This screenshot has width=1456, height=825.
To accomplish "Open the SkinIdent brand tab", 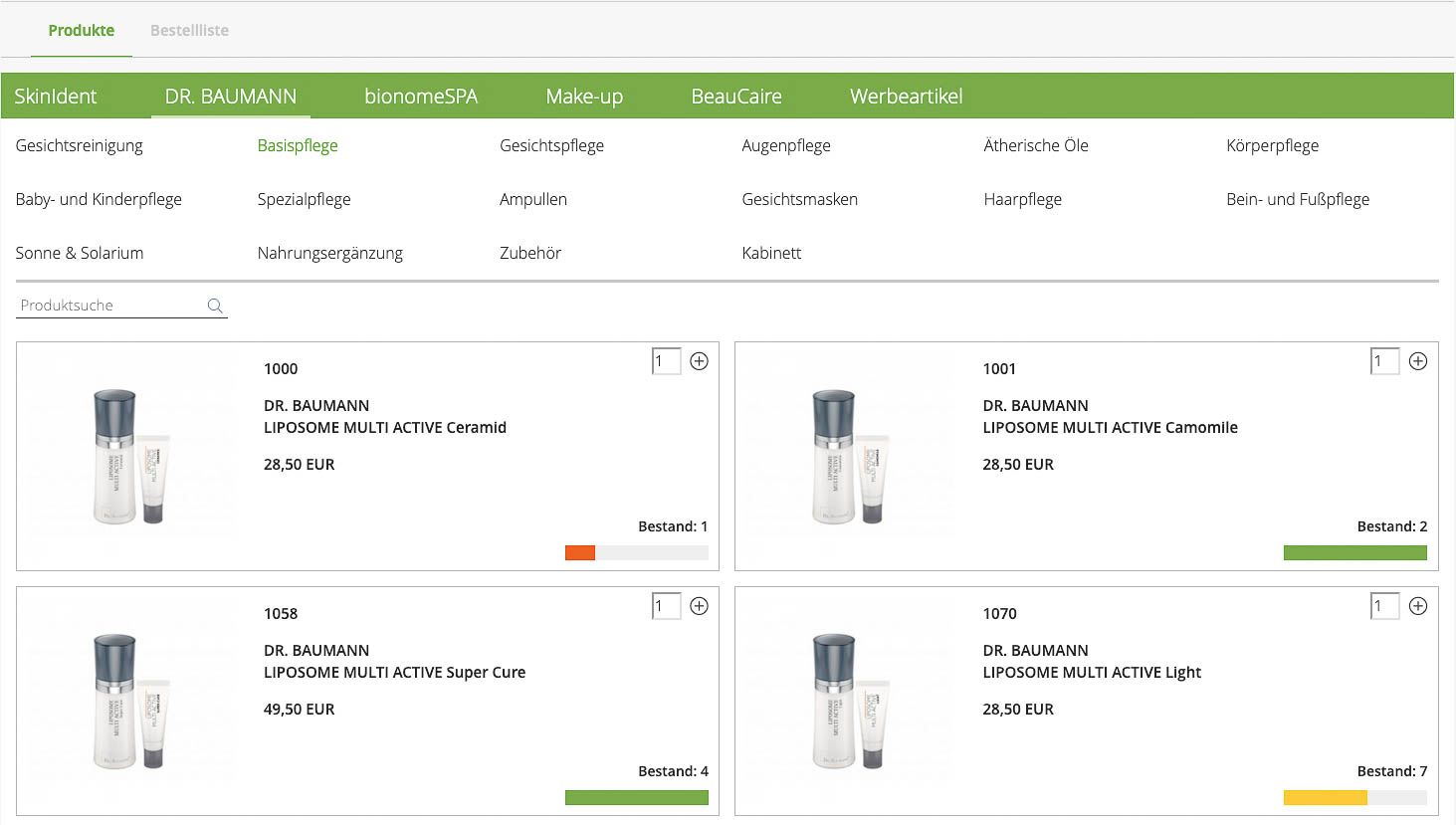I will click(x=56, y=97).
